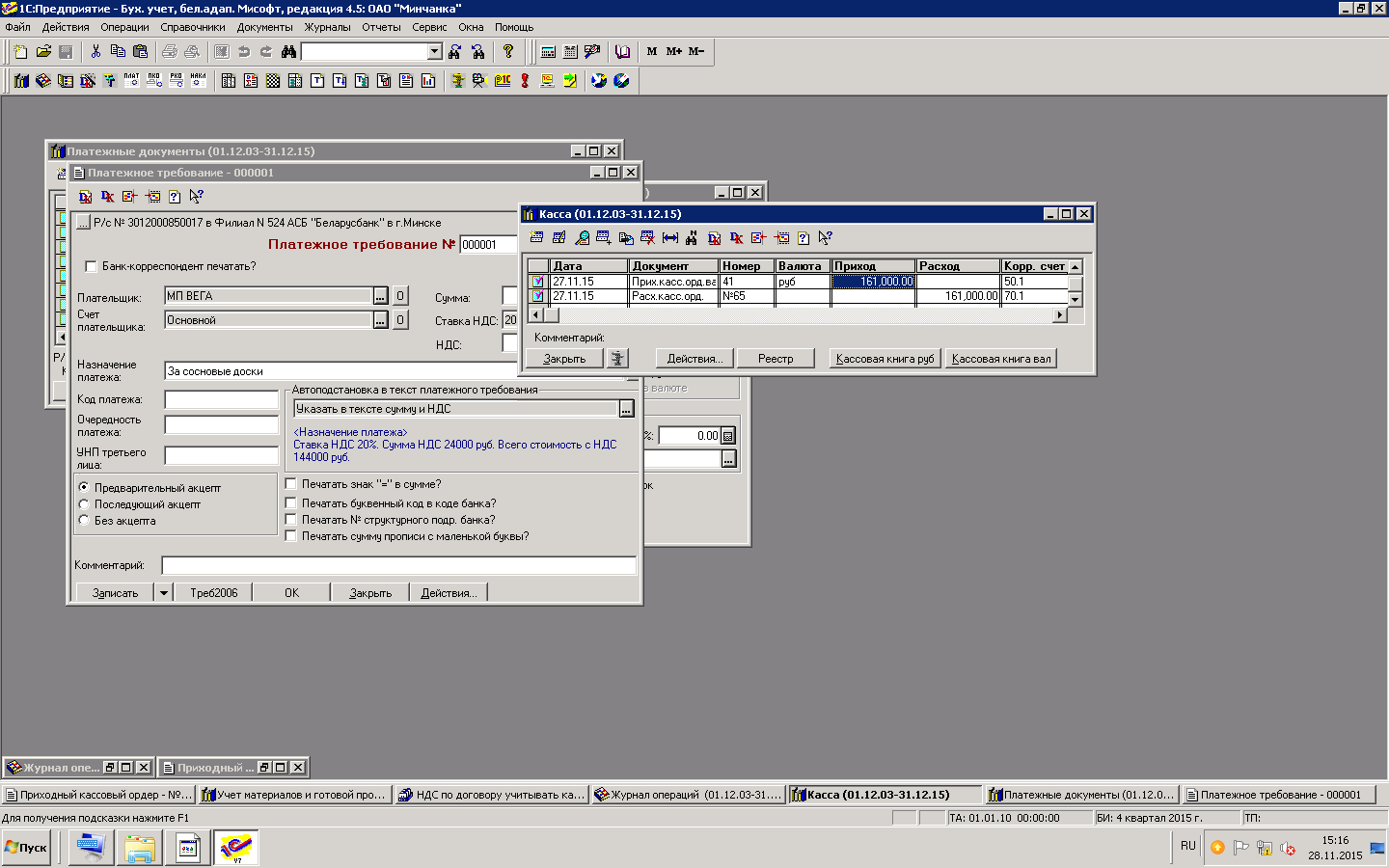
Task: Click the red exclamation mark toolbar icon
Action: (525, 80)
